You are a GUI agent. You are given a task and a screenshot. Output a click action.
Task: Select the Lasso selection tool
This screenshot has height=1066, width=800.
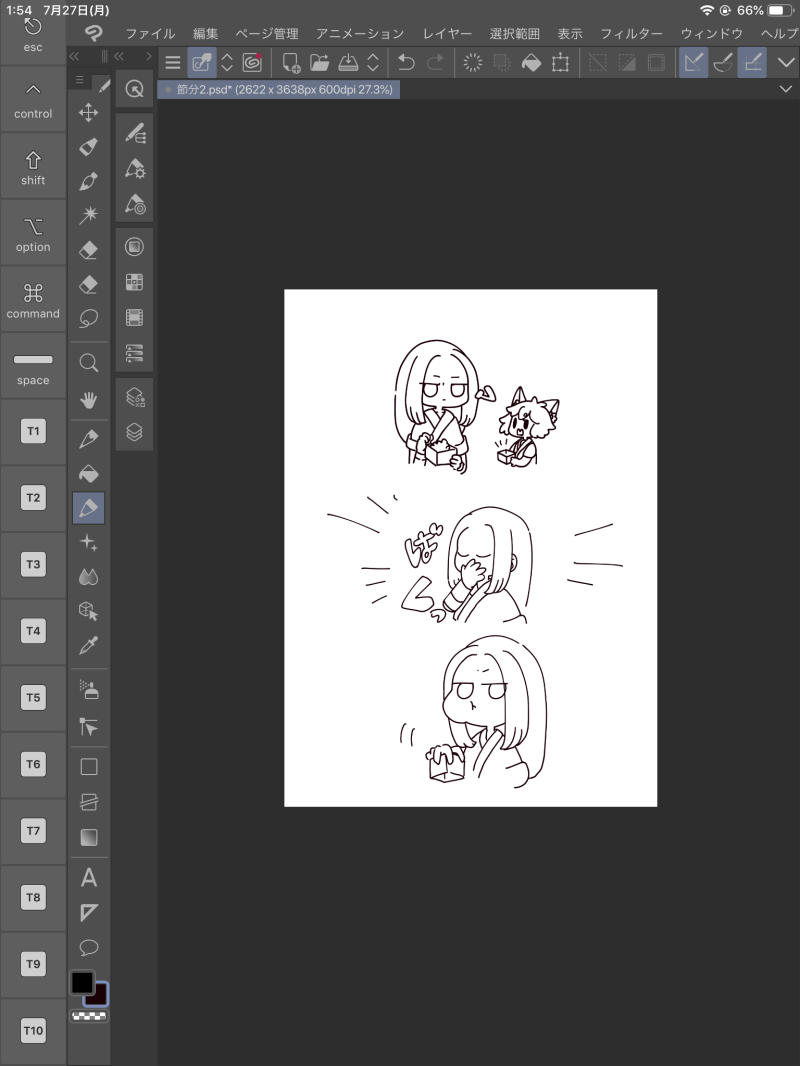(x=88, y=318)
